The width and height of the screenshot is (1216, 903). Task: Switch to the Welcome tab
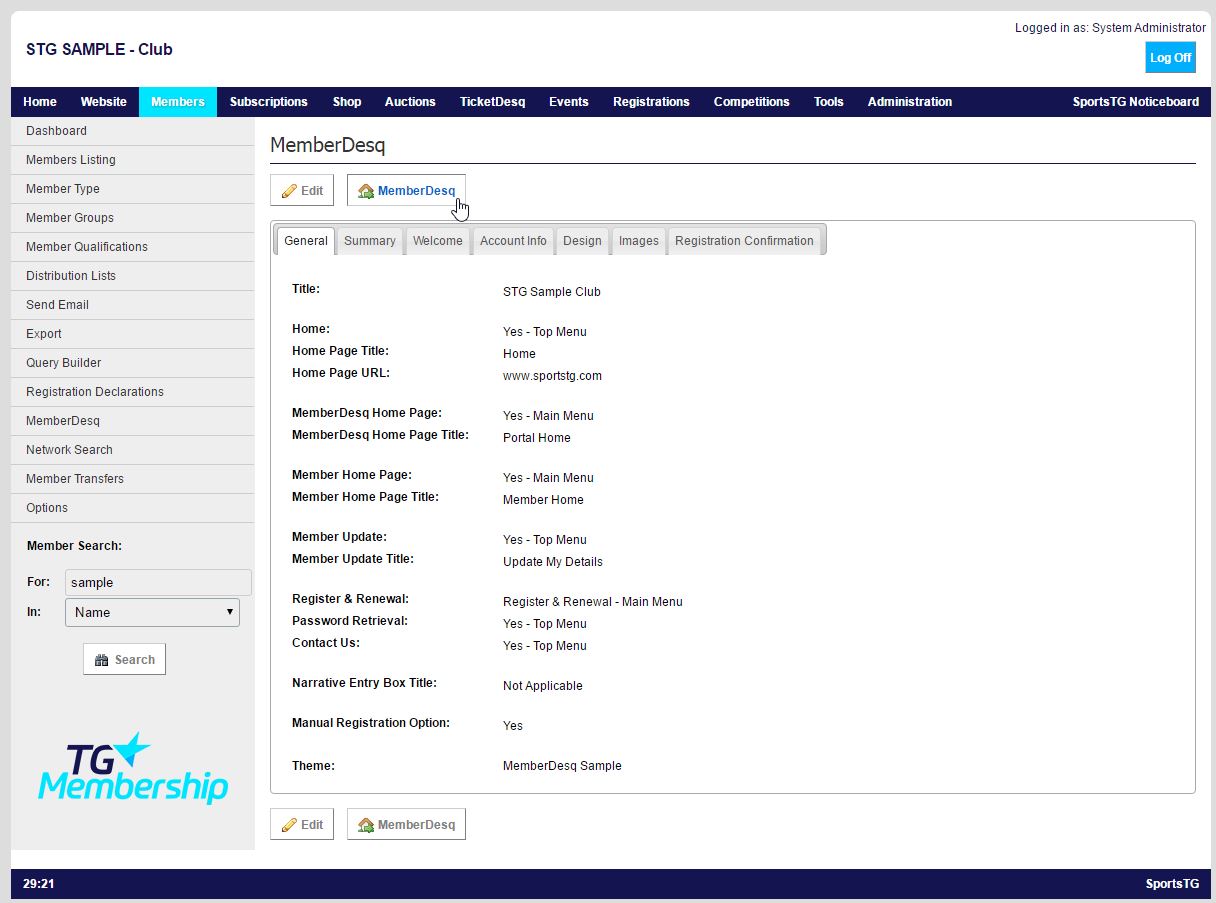tap(438, 241)
